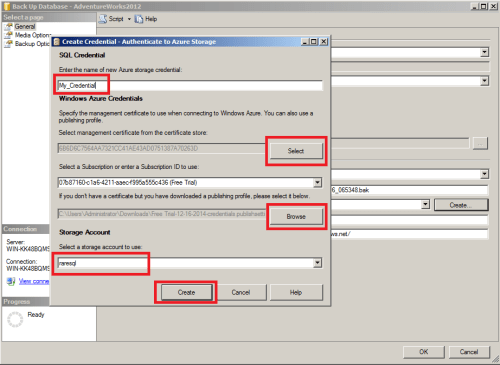This screenshot has width=500, height=365.
Task: Open the Subscription ID dropdown
Action: (317, 182)
